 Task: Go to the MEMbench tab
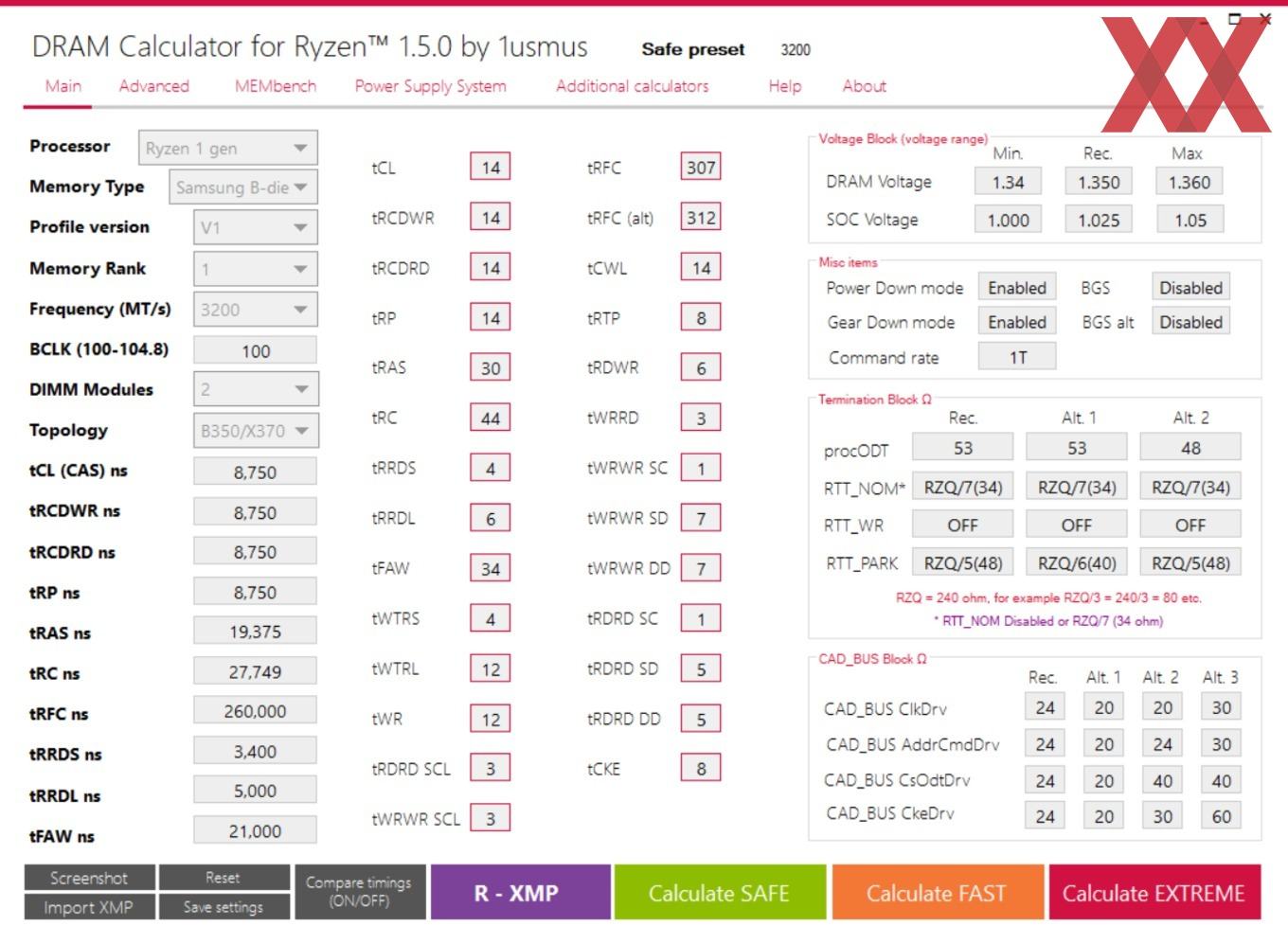coord(276,86)
